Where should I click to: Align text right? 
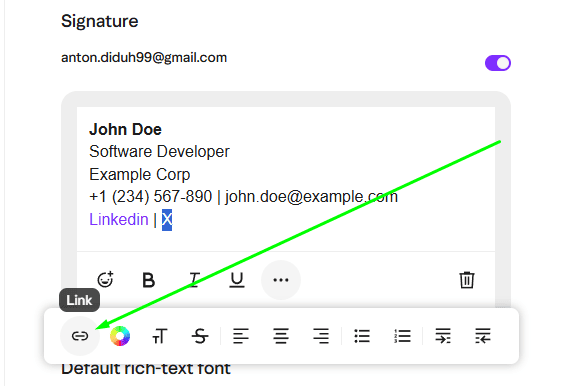click(x=321, y=336)
